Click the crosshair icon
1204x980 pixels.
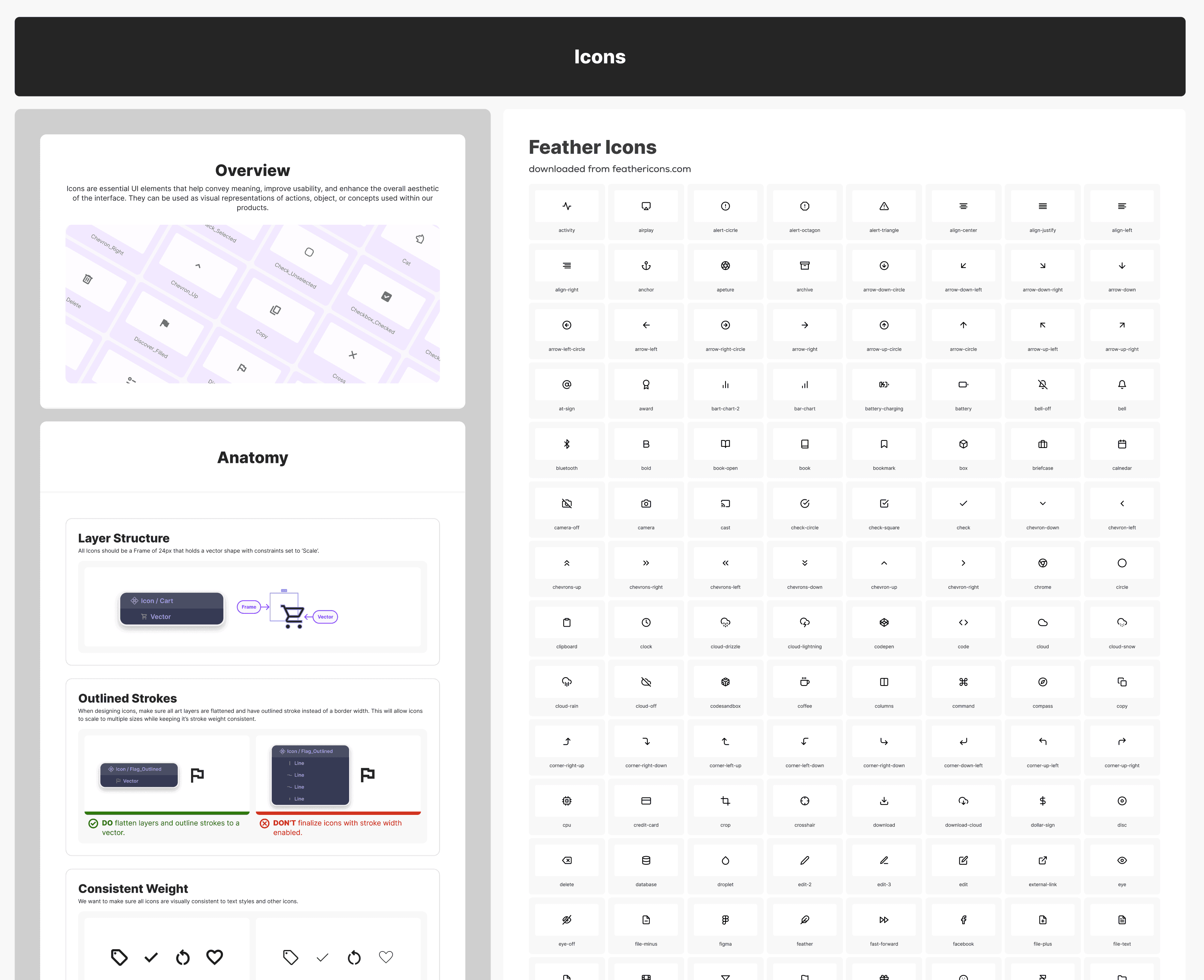coord(804,801)
